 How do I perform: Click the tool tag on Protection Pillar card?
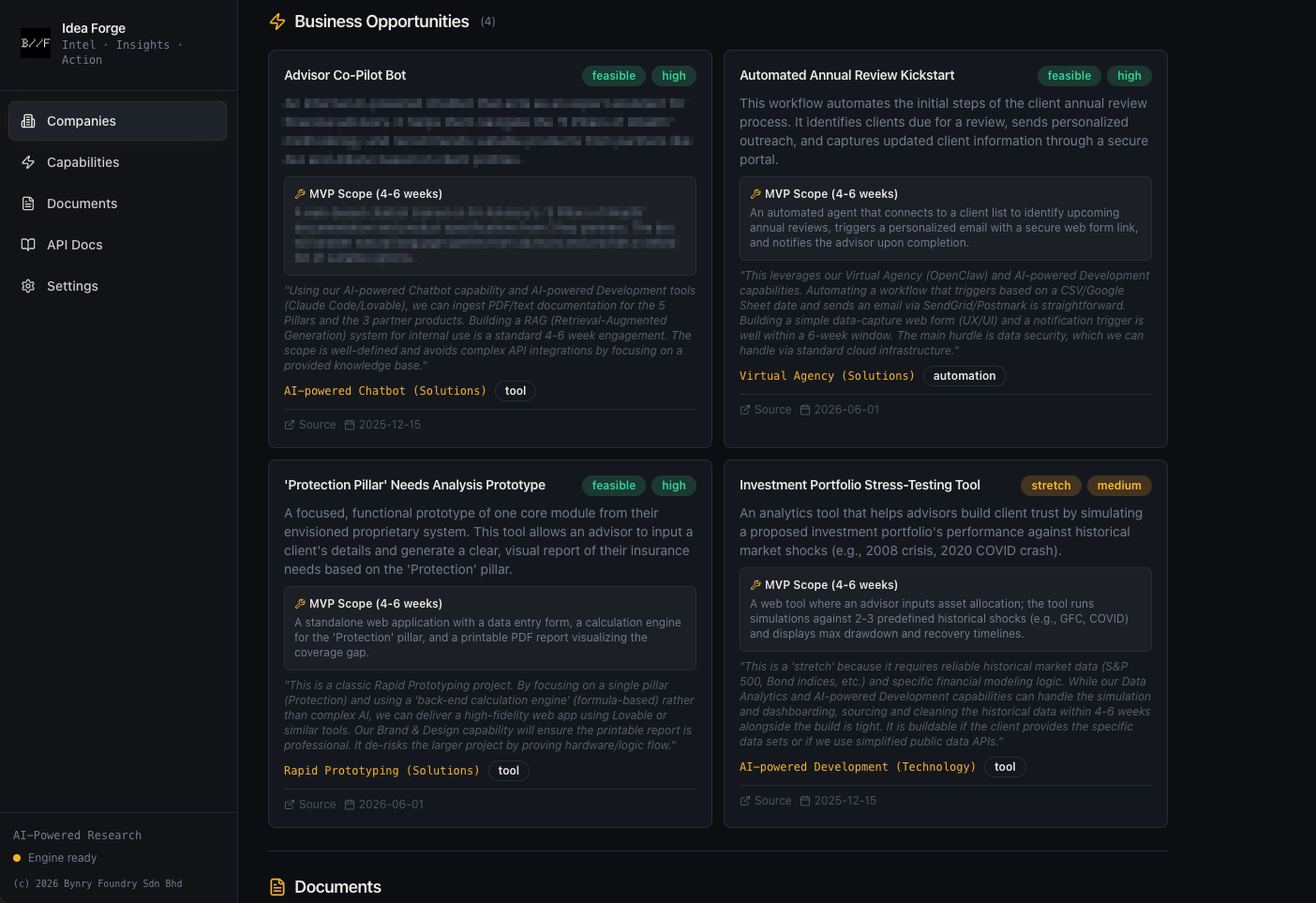click(x=509, y=771)
